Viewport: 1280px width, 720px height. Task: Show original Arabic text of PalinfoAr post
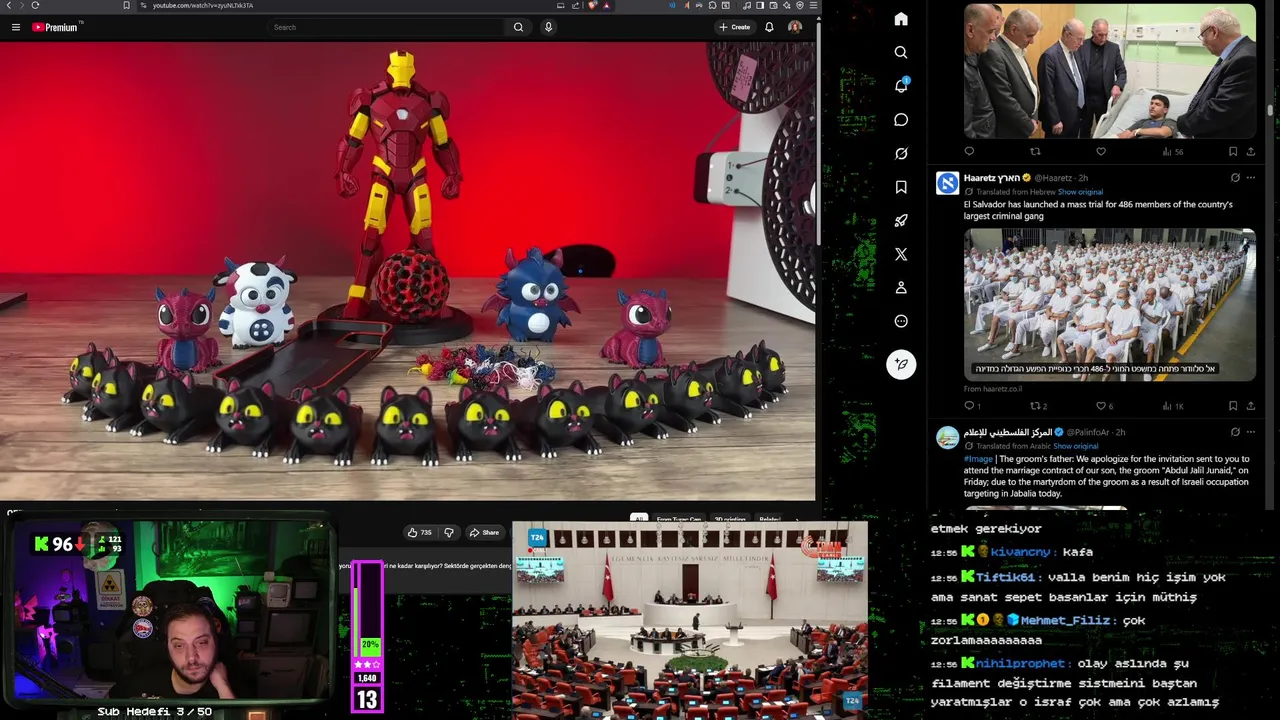1075,446
